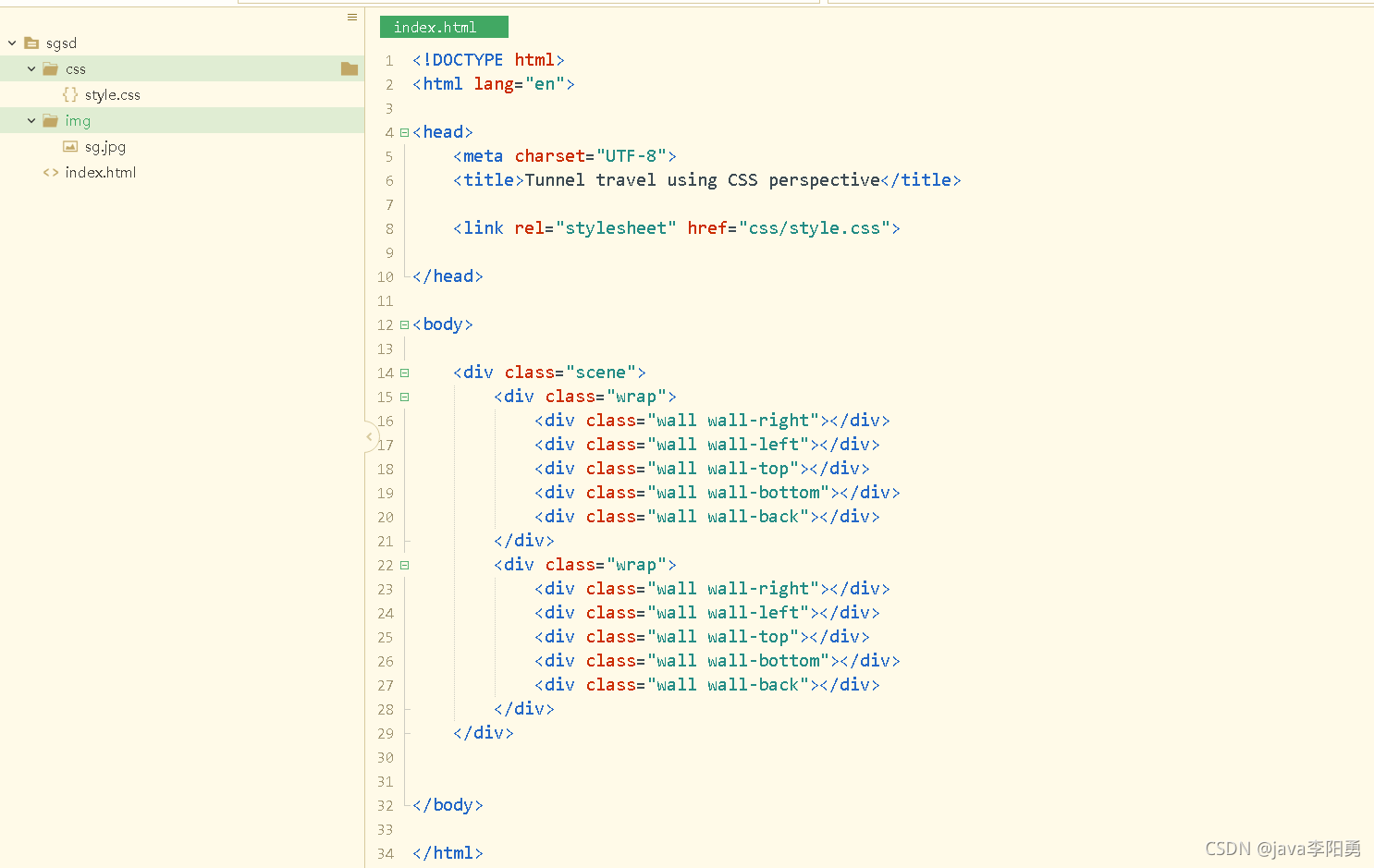The image size is (1374, 868).
Task: Open index.html in file tree
Action: pos(101,173)
